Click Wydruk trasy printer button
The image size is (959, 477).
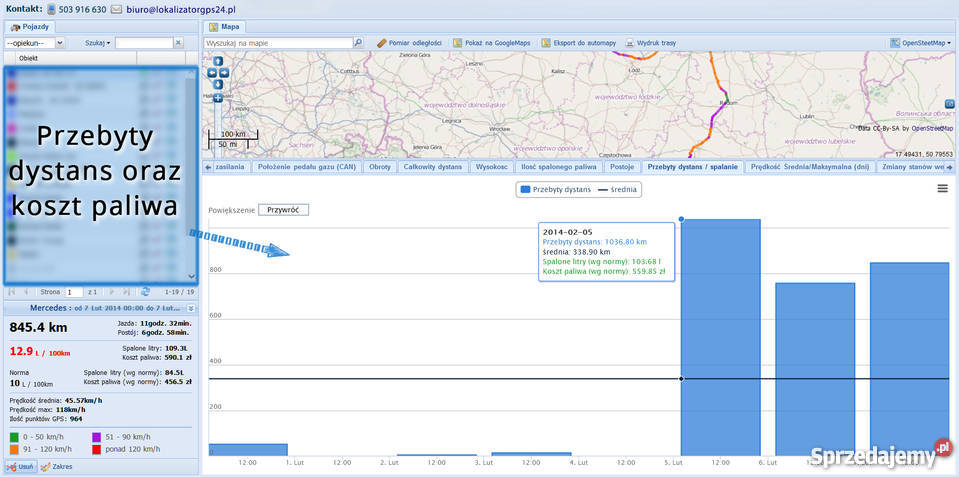click(x=651, y=43)
